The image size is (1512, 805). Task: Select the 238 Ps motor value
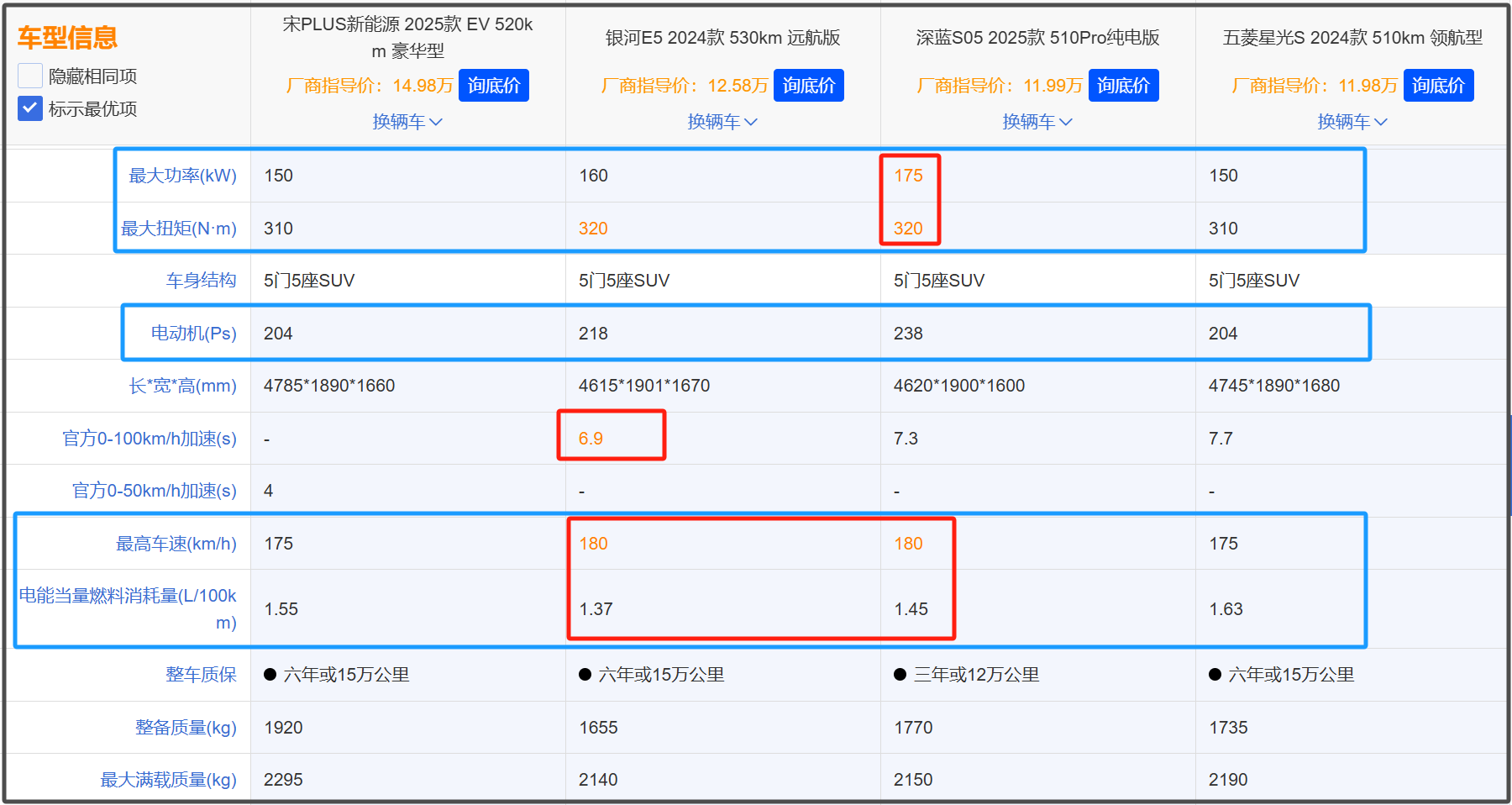pos(908,334)
